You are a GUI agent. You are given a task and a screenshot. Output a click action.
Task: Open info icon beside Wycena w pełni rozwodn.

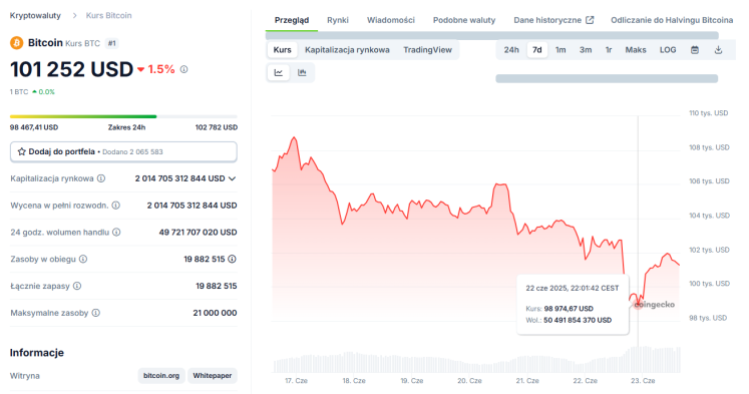116,205
